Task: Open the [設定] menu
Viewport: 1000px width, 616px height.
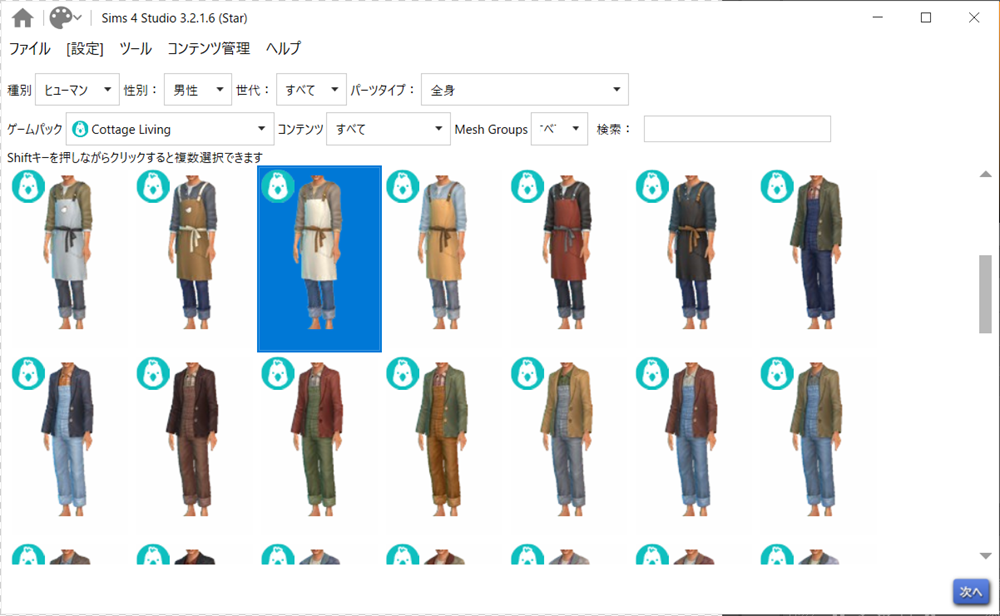Action: 85,48
